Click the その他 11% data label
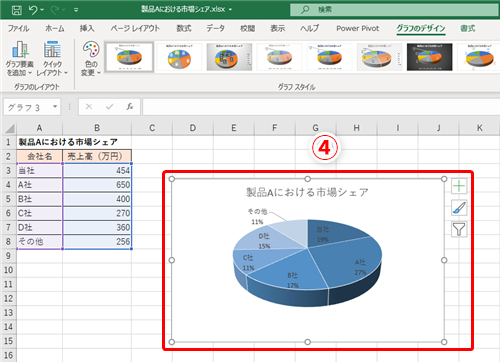This screenshot has height=362, width=500. 257,216
